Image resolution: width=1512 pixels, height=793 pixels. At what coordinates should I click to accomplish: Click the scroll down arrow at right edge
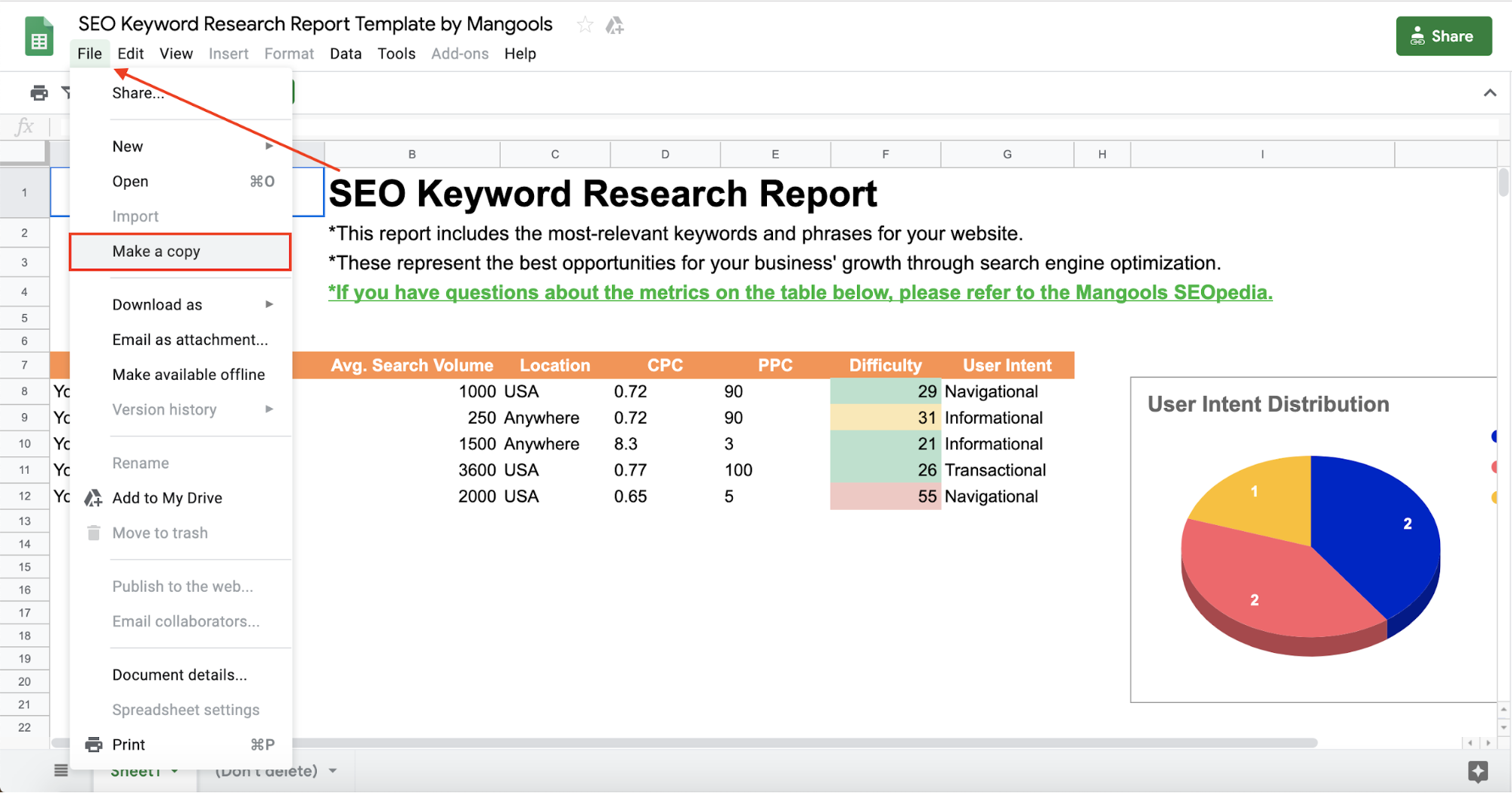tap(1504, 727)
